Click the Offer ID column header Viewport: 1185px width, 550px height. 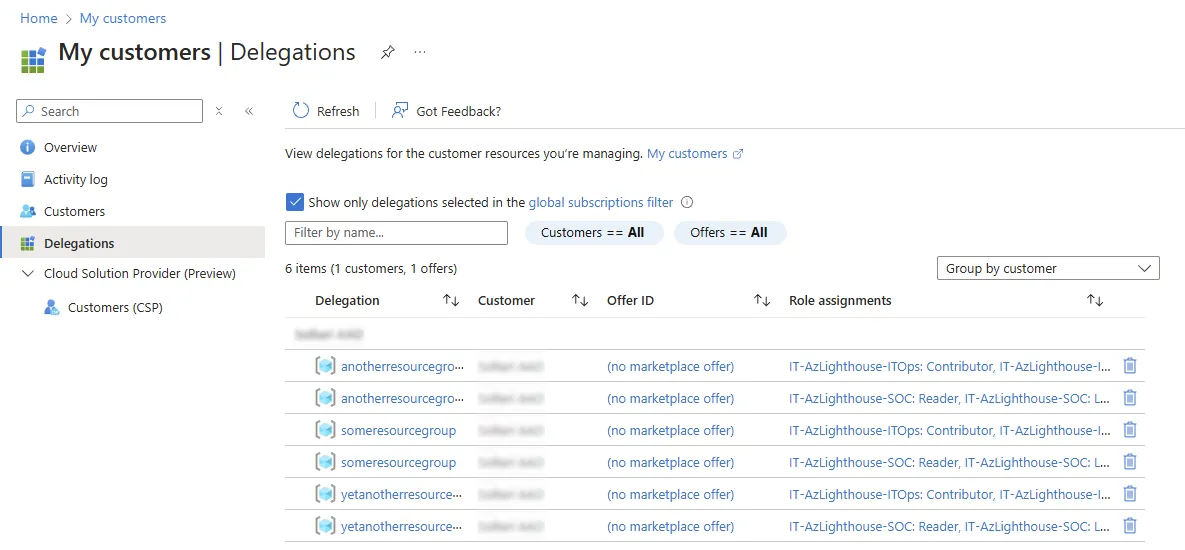630,301
